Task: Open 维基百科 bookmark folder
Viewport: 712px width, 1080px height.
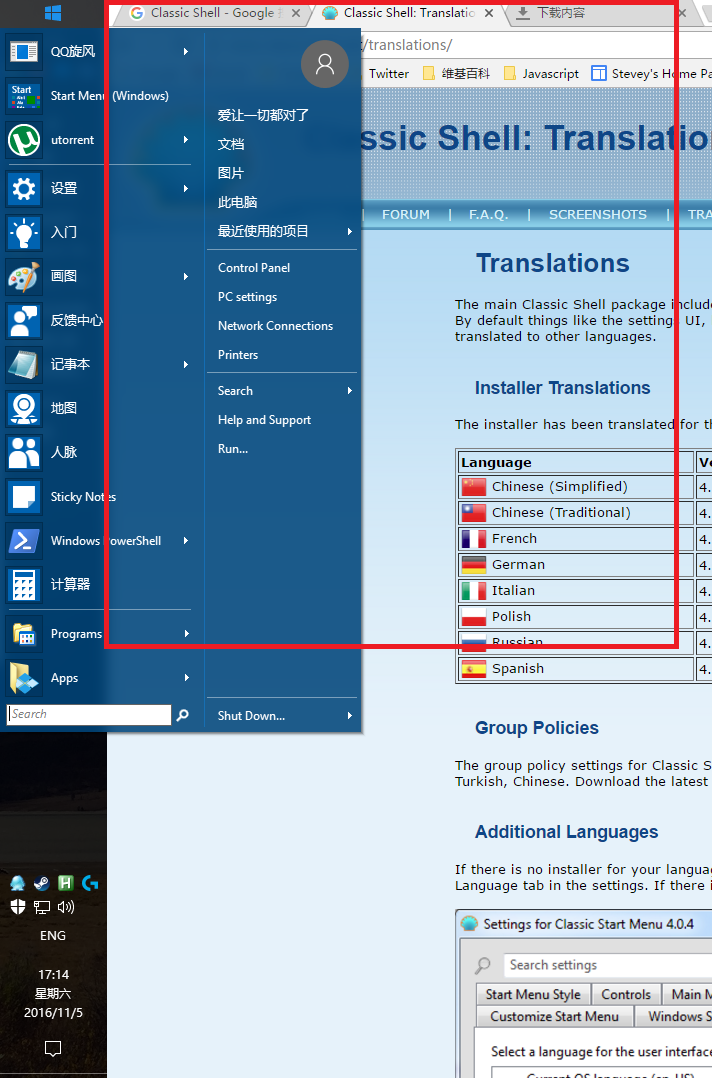Action: tap(457, 74)
